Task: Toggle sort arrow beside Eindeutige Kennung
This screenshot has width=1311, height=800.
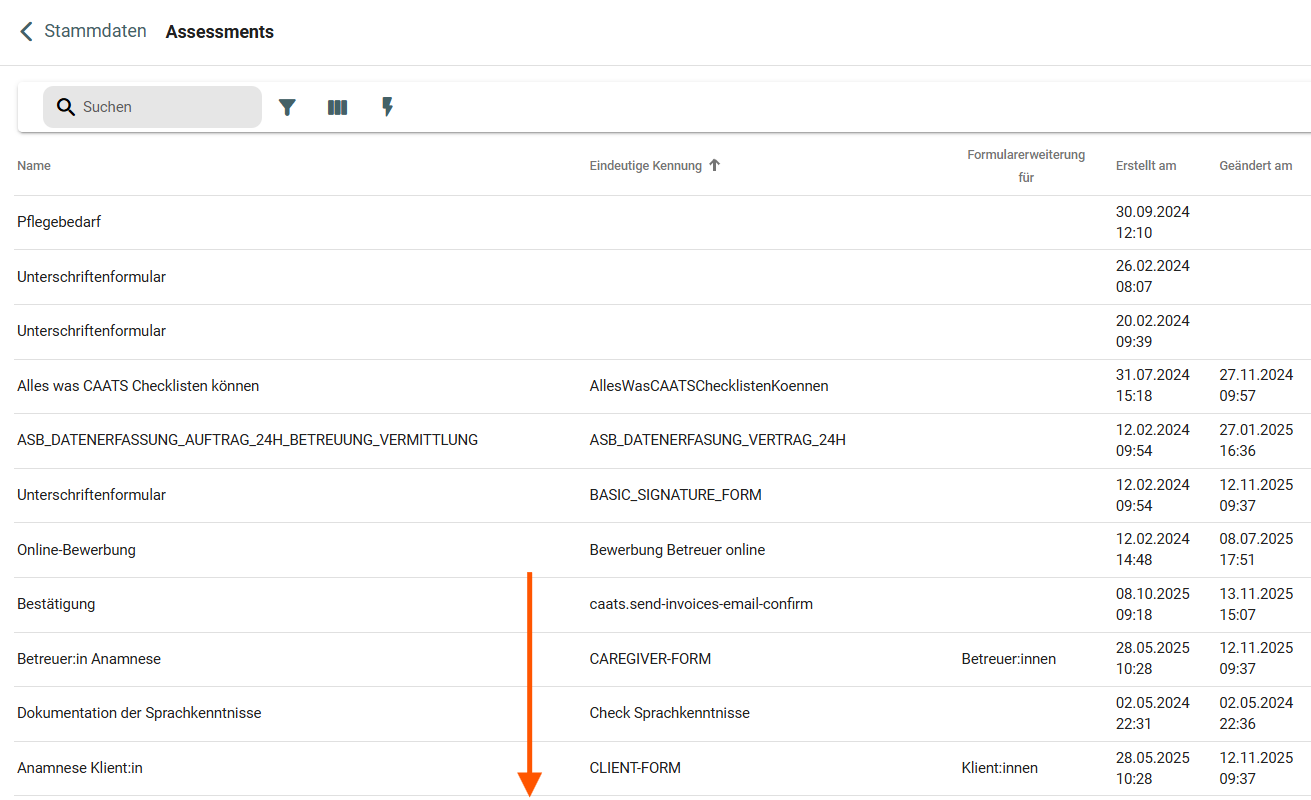Action: point(714,166)
